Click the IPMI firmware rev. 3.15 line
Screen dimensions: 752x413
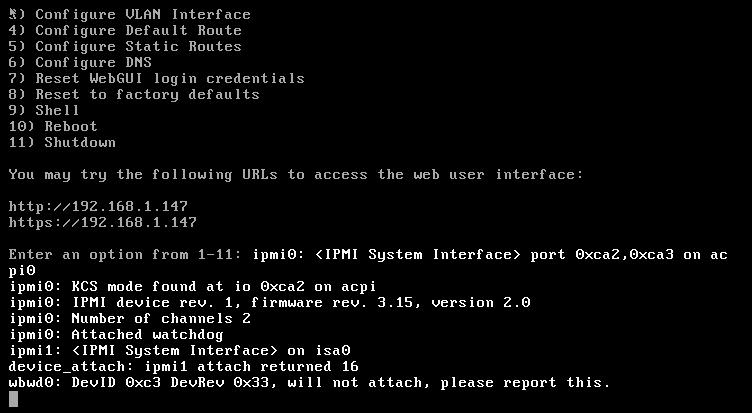point(270,302)
